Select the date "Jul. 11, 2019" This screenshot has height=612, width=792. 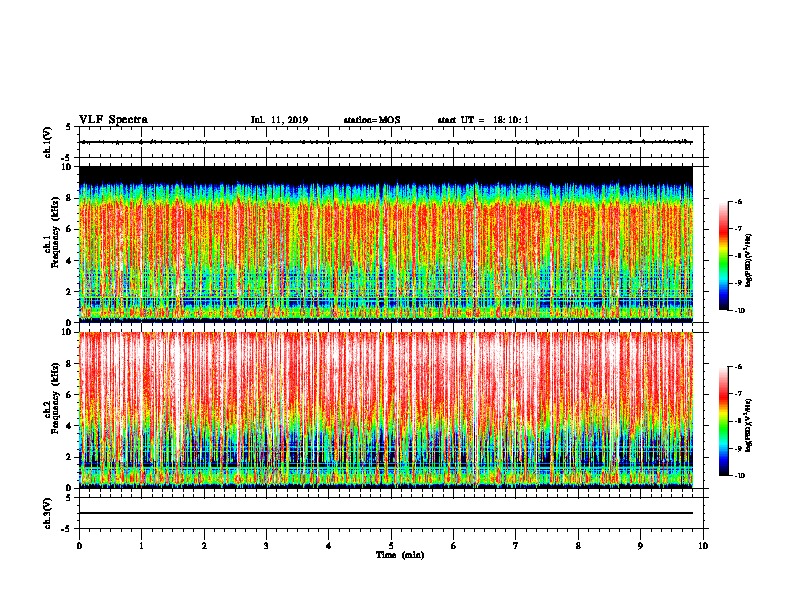[x=279, y=120]
